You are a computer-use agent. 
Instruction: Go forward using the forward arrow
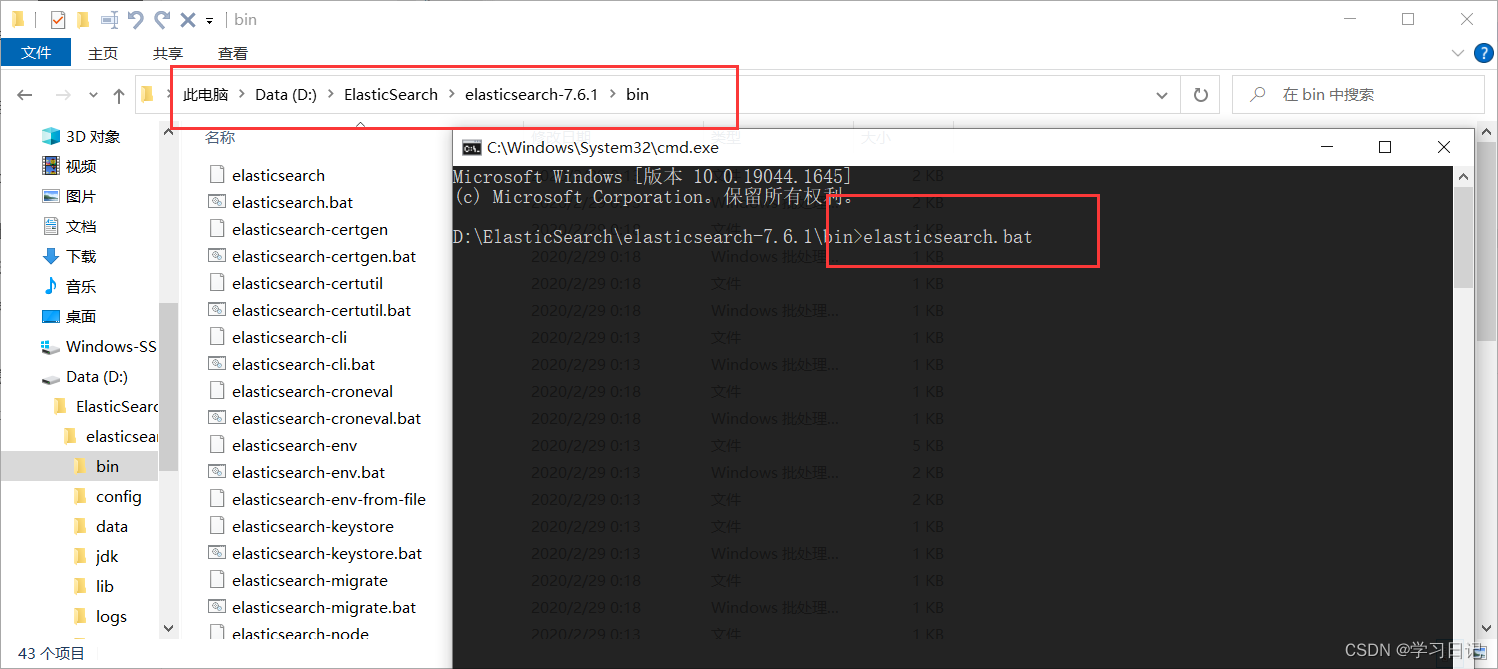62,95
